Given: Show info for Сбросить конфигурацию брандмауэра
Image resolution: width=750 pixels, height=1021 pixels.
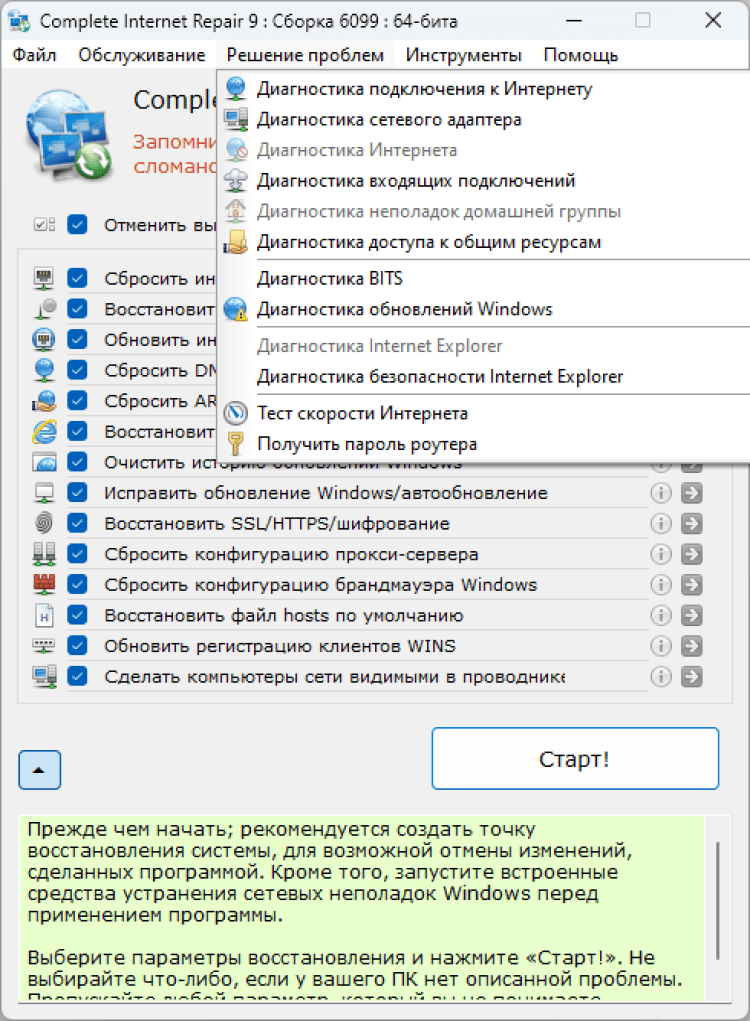Looking at the screenshot, I should [x=661, y=585].
